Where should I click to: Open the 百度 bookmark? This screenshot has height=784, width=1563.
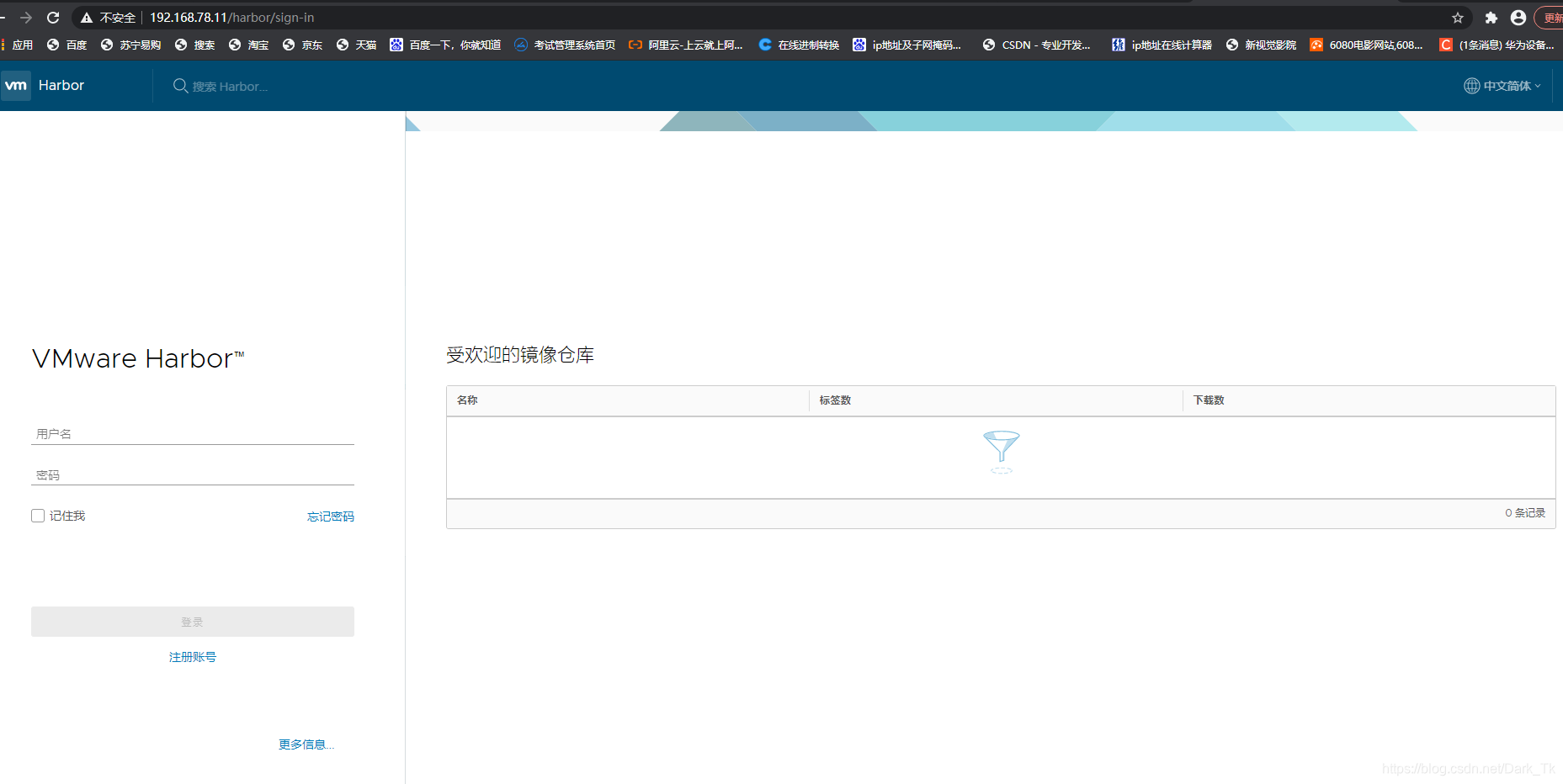pyautogui.click(x=67, y=45)
